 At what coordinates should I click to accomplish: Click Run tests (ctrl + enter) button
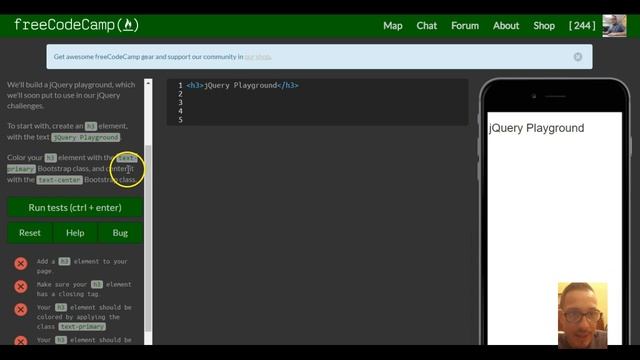coord(75,207)
